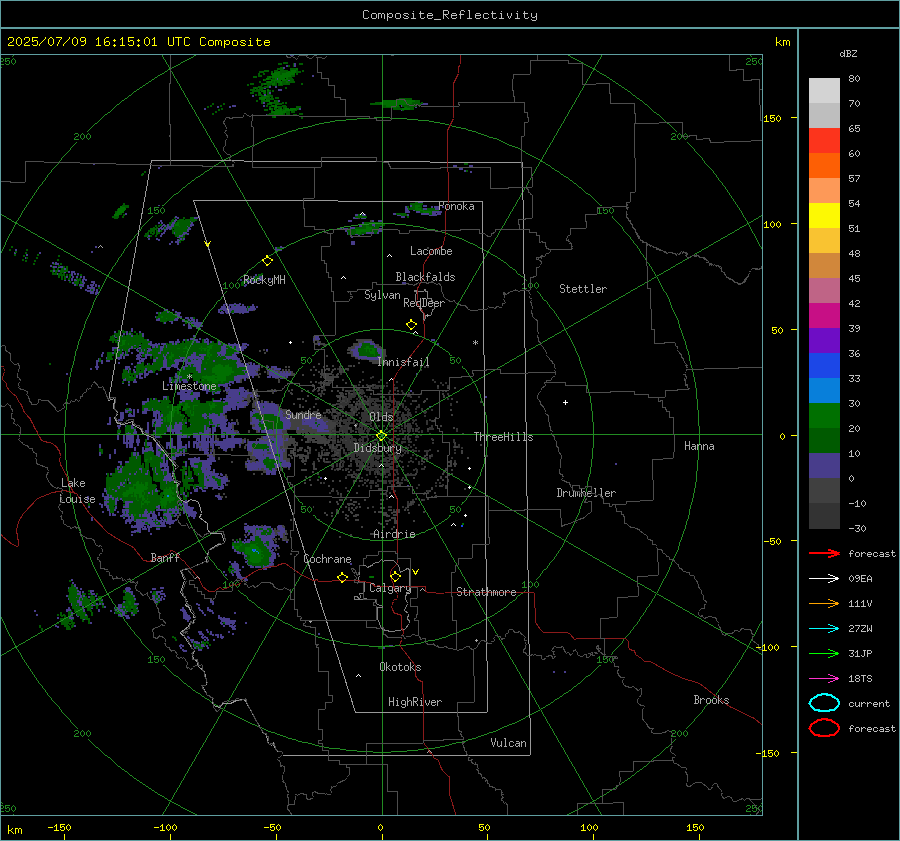Select the 39 dBZ purple color swatch
Viewport: 900px width, 841px height.
[824, 340]
